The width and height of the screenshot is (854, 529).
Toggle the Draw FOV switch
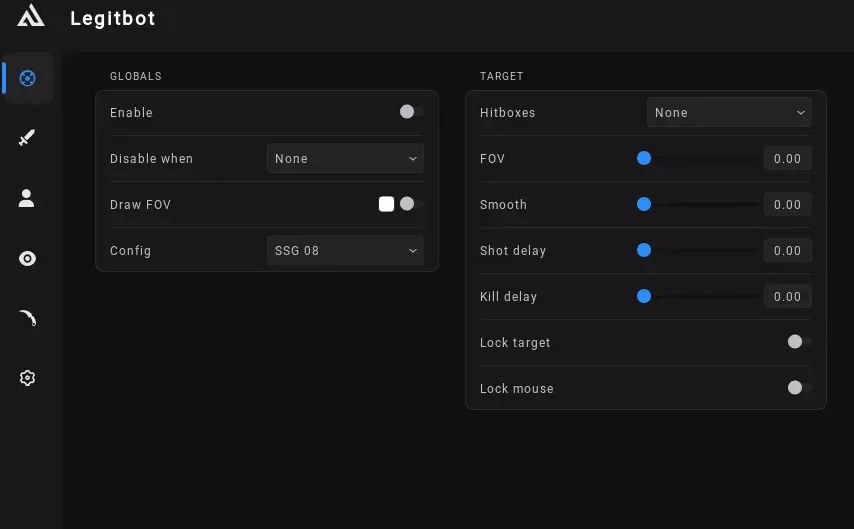point(410,204)
